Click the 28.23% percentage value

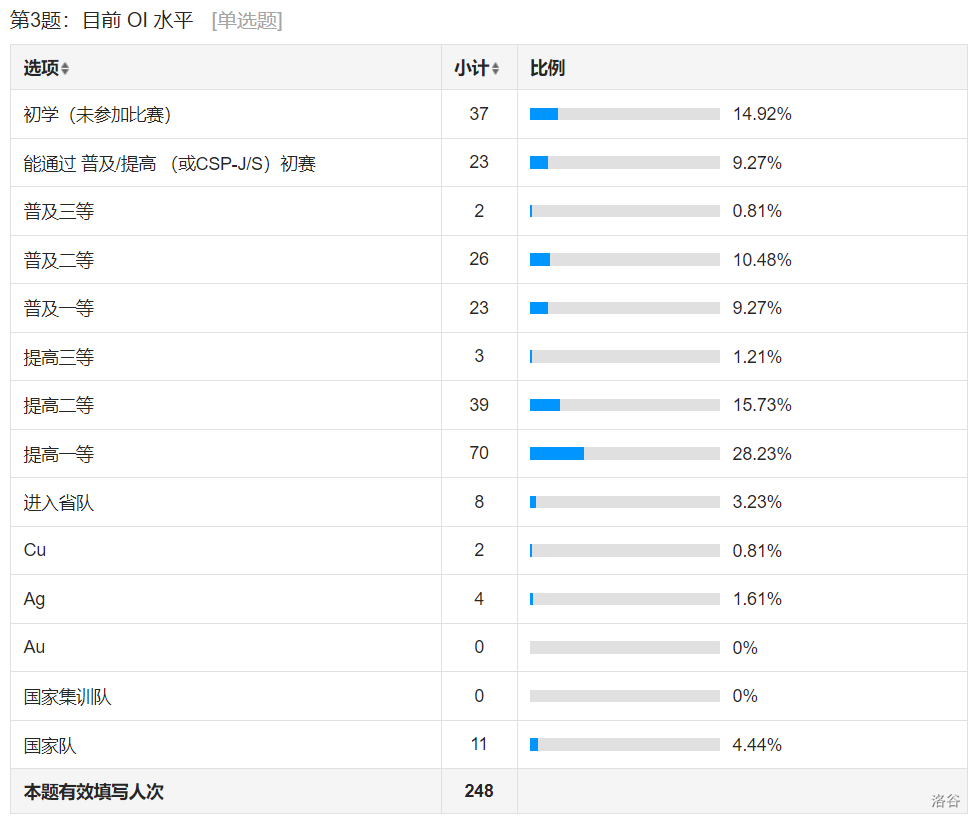click(761, 454)
